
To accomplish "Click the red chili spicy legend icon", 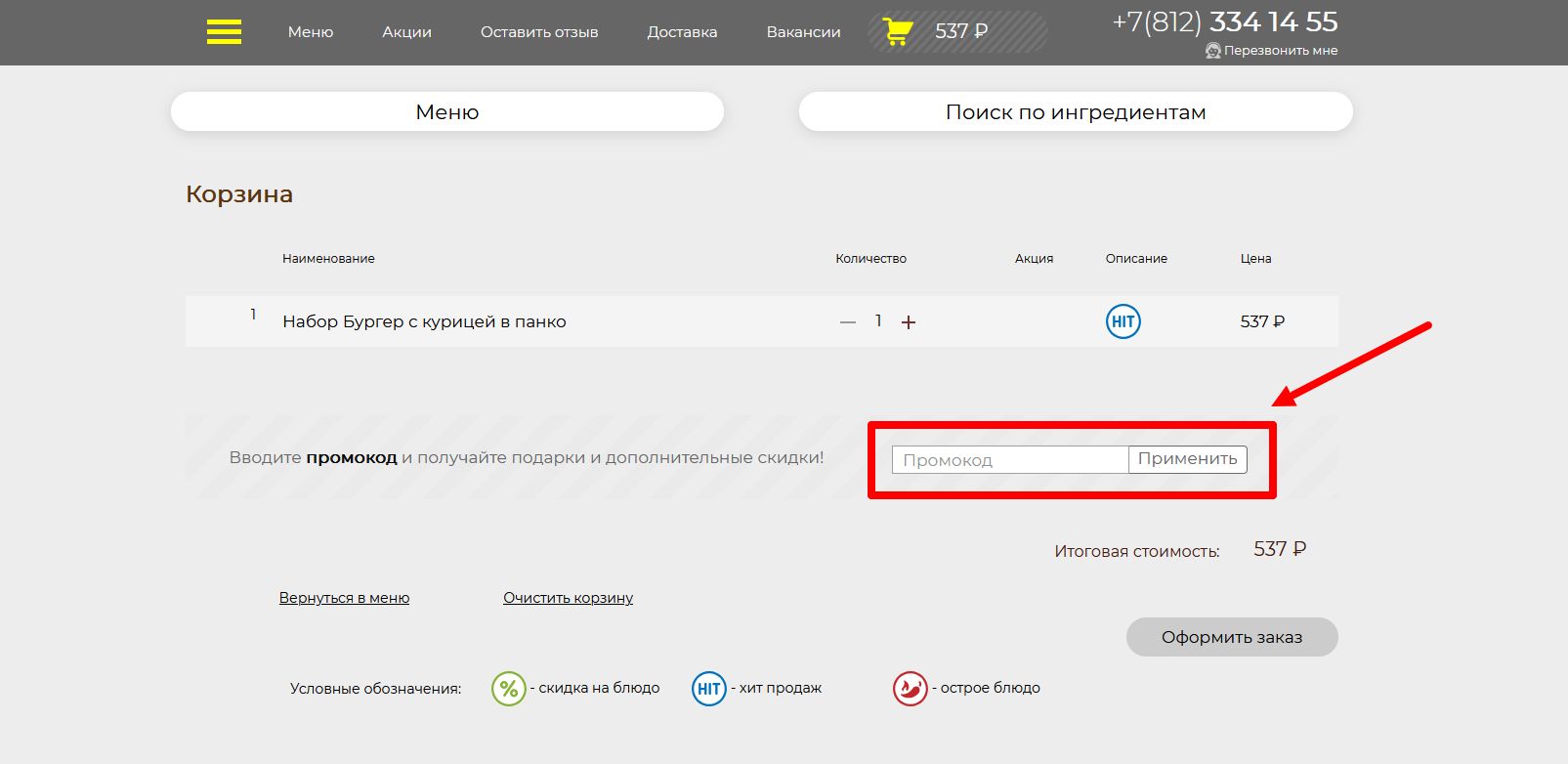I will [x=910, y=689].
